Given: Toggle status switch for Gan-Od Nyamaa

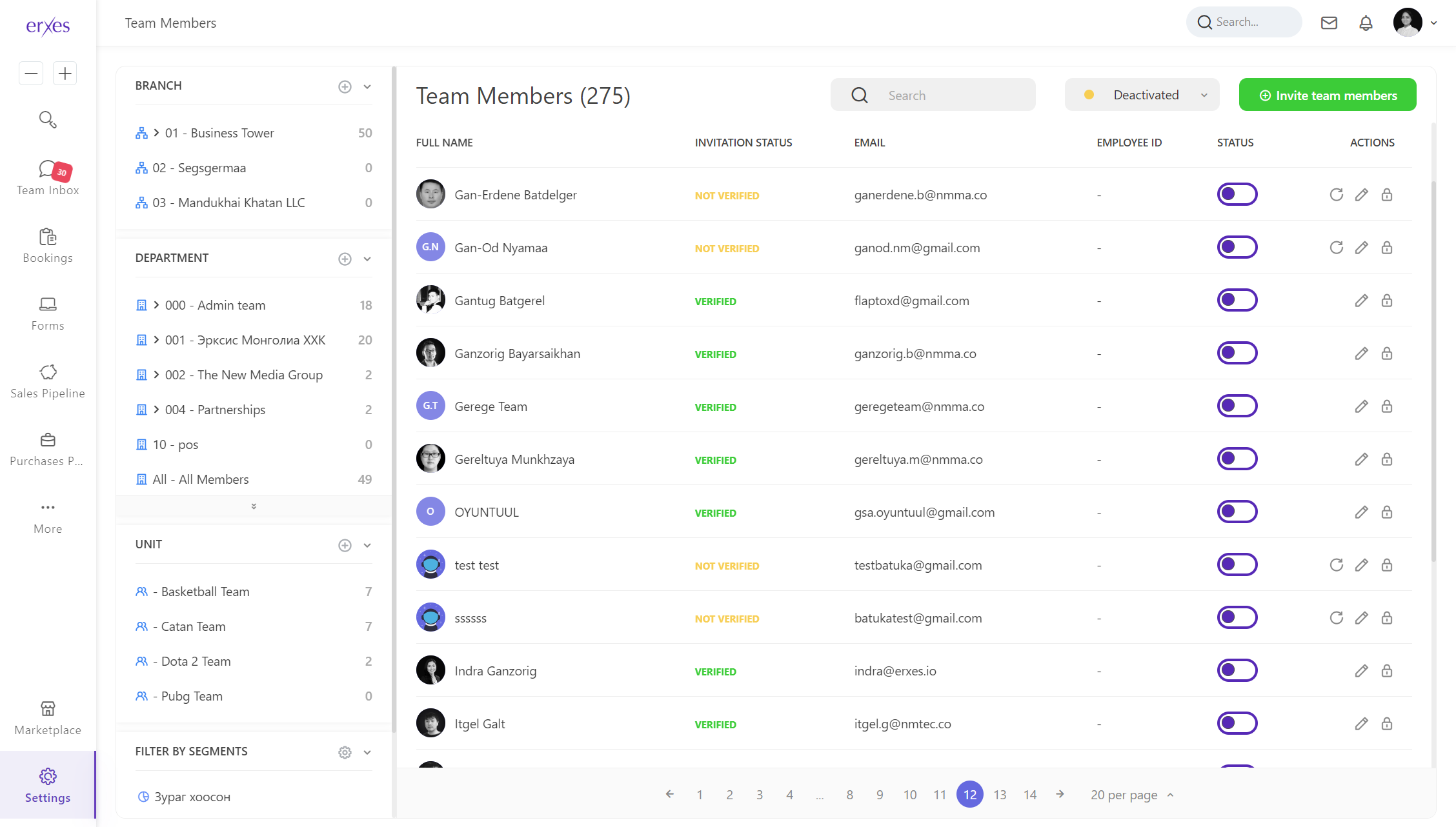Looking at the screenshot, I should coord(1237,247).
